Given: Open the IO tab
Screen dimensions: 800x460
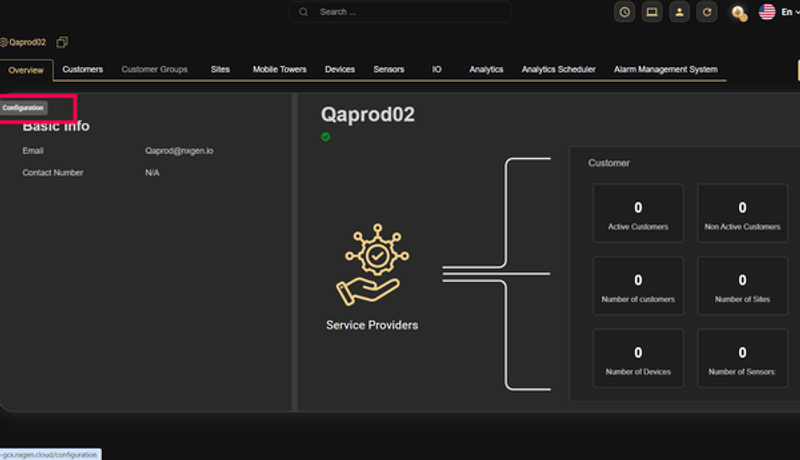Looking at the screenshot, I should coord(437,69).
